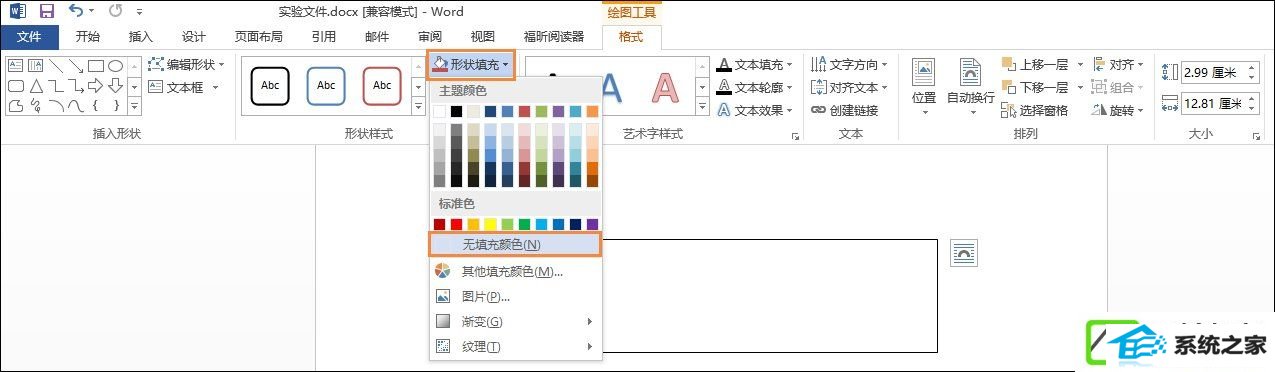Save the document with the floppy disk icon

46,12
